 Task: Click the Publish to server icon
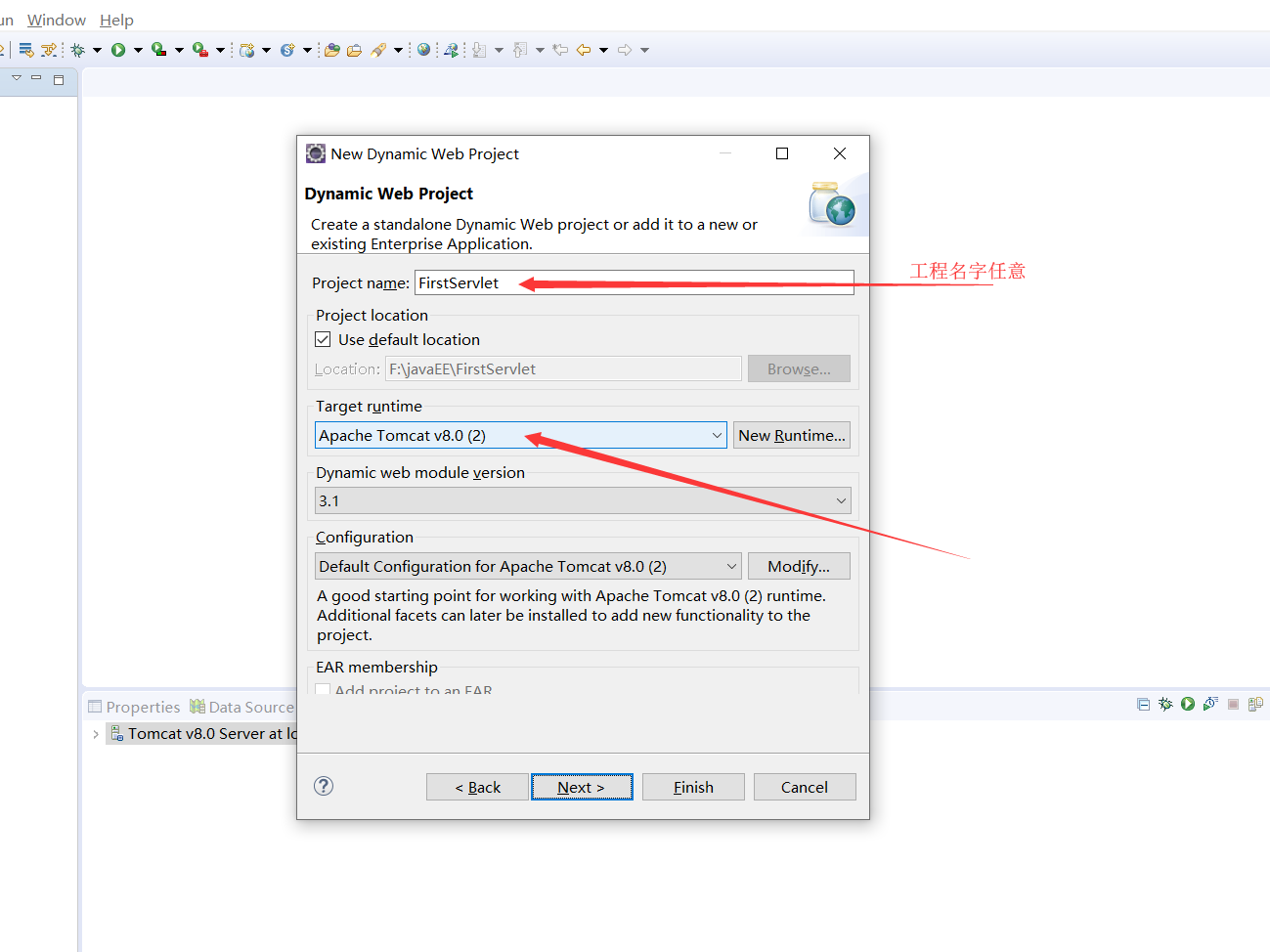[x=1255, y=704]
